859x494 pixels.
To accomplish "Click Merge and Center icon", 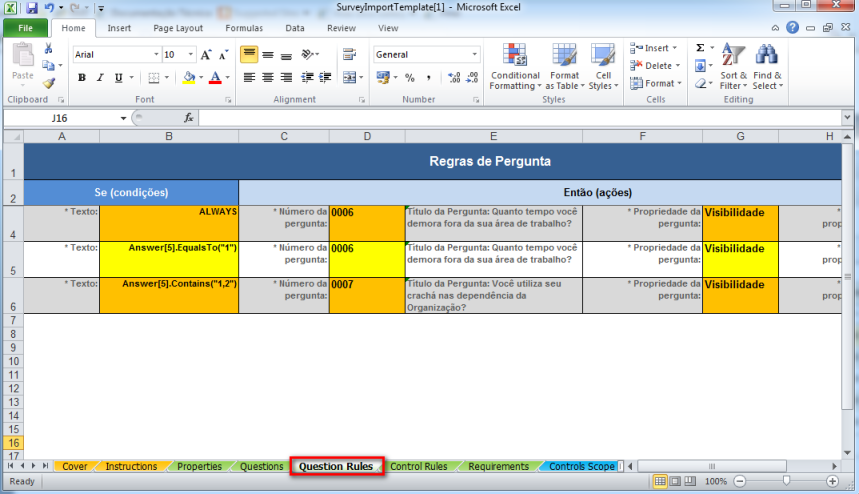I will pyautogui.click(x=349, y=77).
